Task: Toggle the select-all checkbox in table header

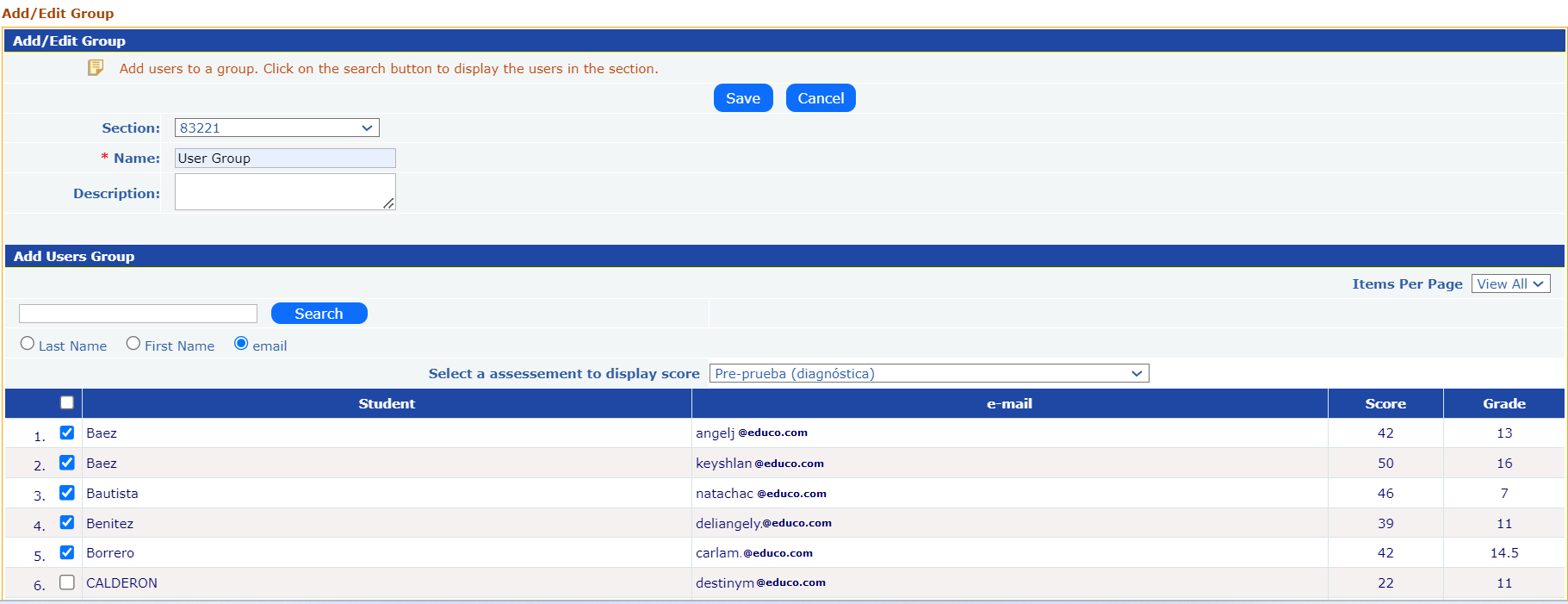Action: 67,402
